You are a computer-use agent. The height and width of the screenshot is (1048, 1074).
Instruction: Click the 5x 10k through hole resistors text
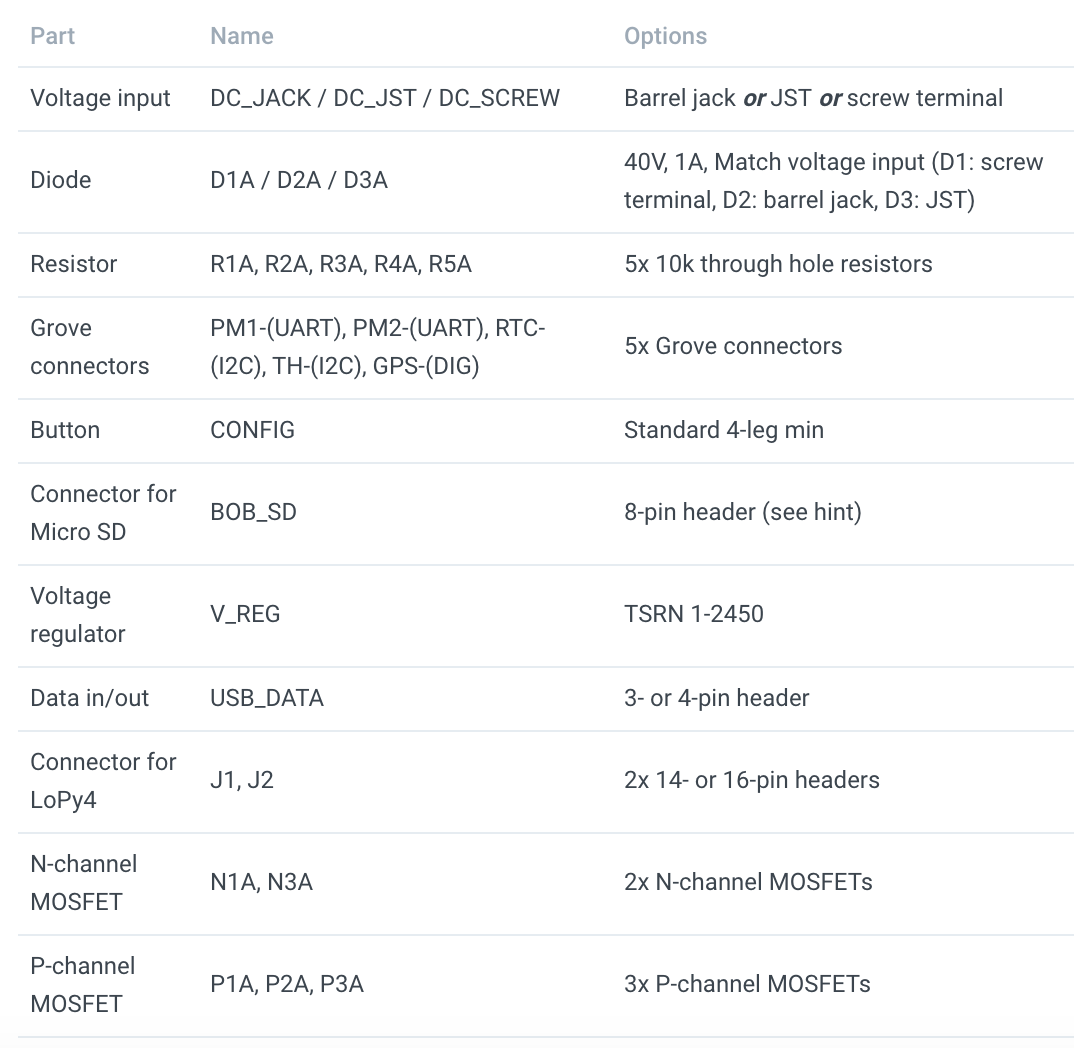(778, 264)
